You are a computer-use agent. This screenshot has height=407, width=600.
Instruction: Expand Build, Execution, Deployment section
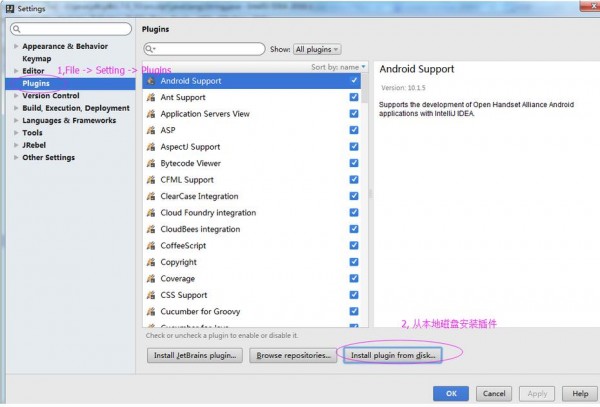point(16,108)
